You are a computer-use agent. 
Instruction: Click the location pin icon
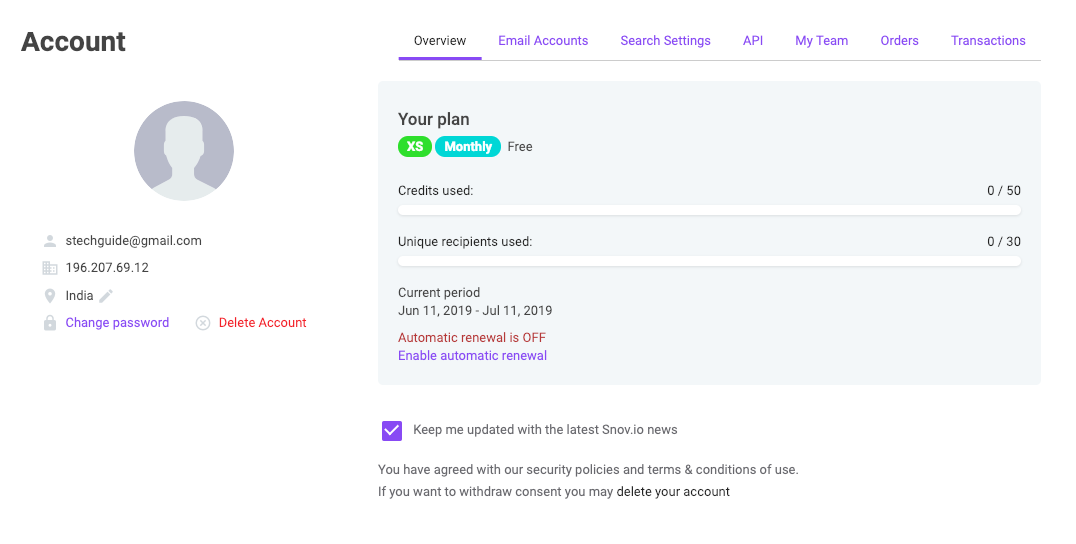50,296
